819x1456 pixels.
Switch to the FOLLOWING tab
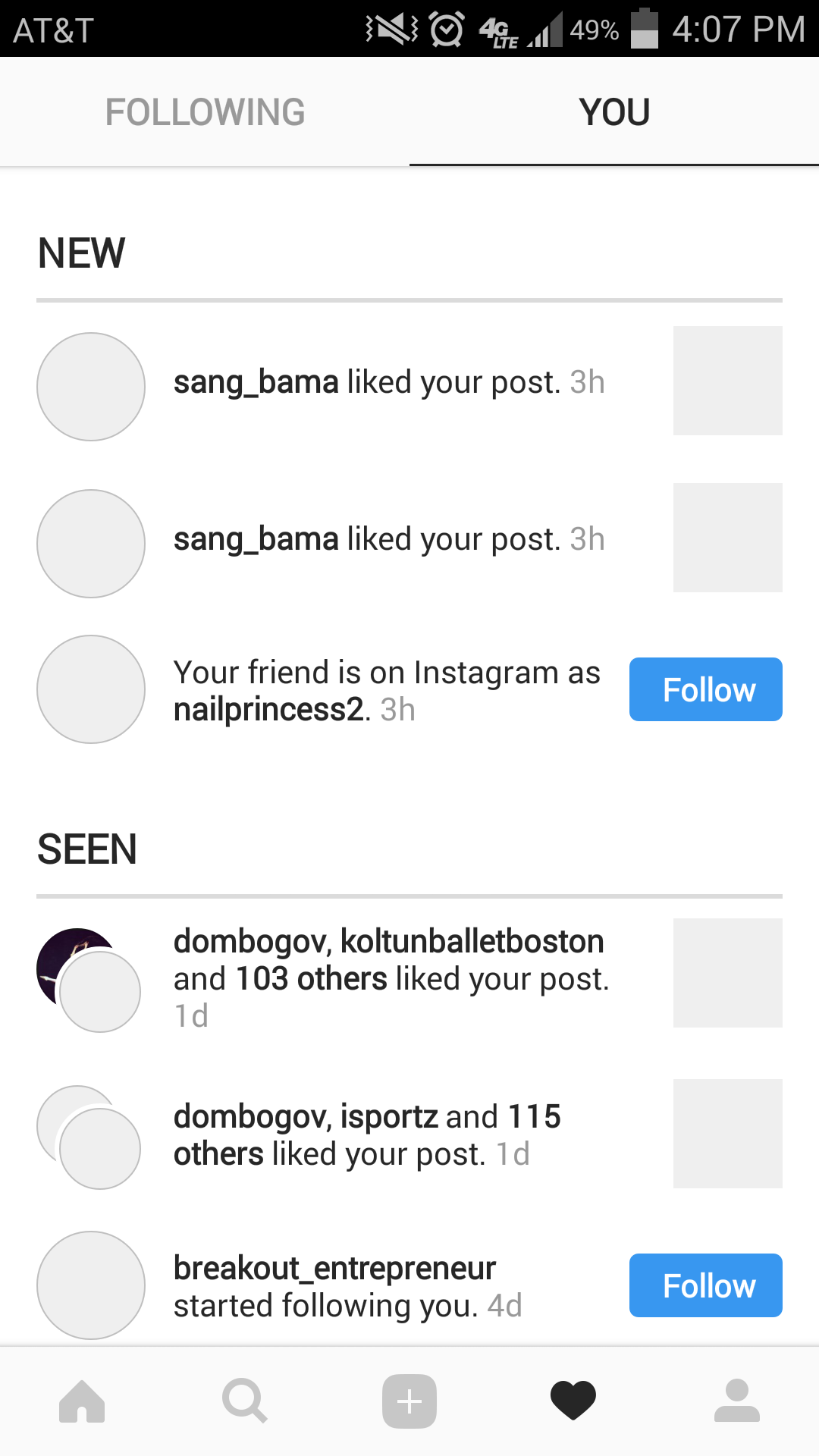pos(205,112)
